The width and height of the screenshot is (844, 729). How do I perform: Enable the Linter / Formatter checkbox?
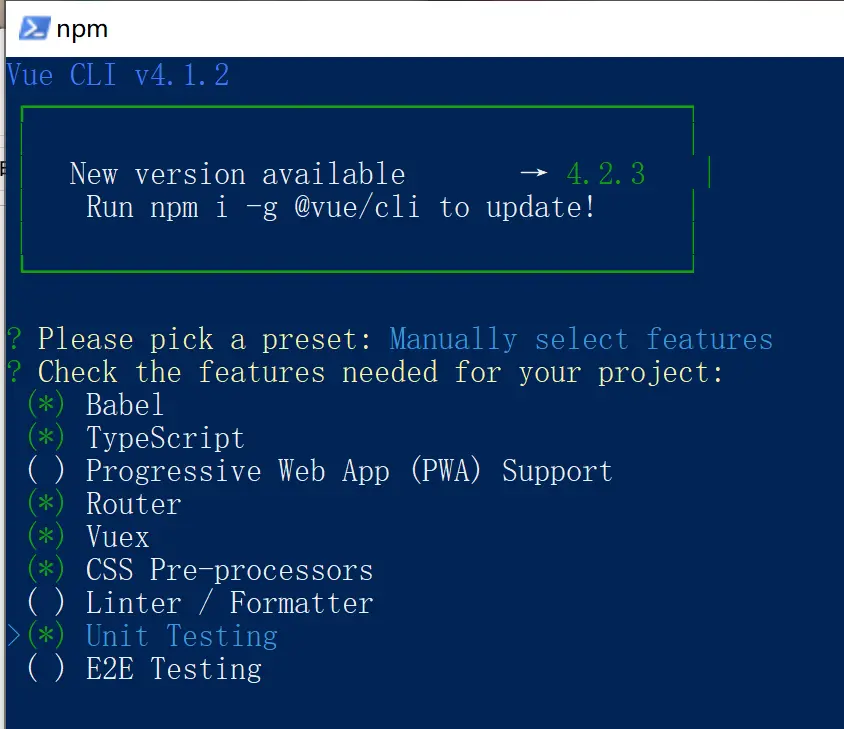(46, 603)
